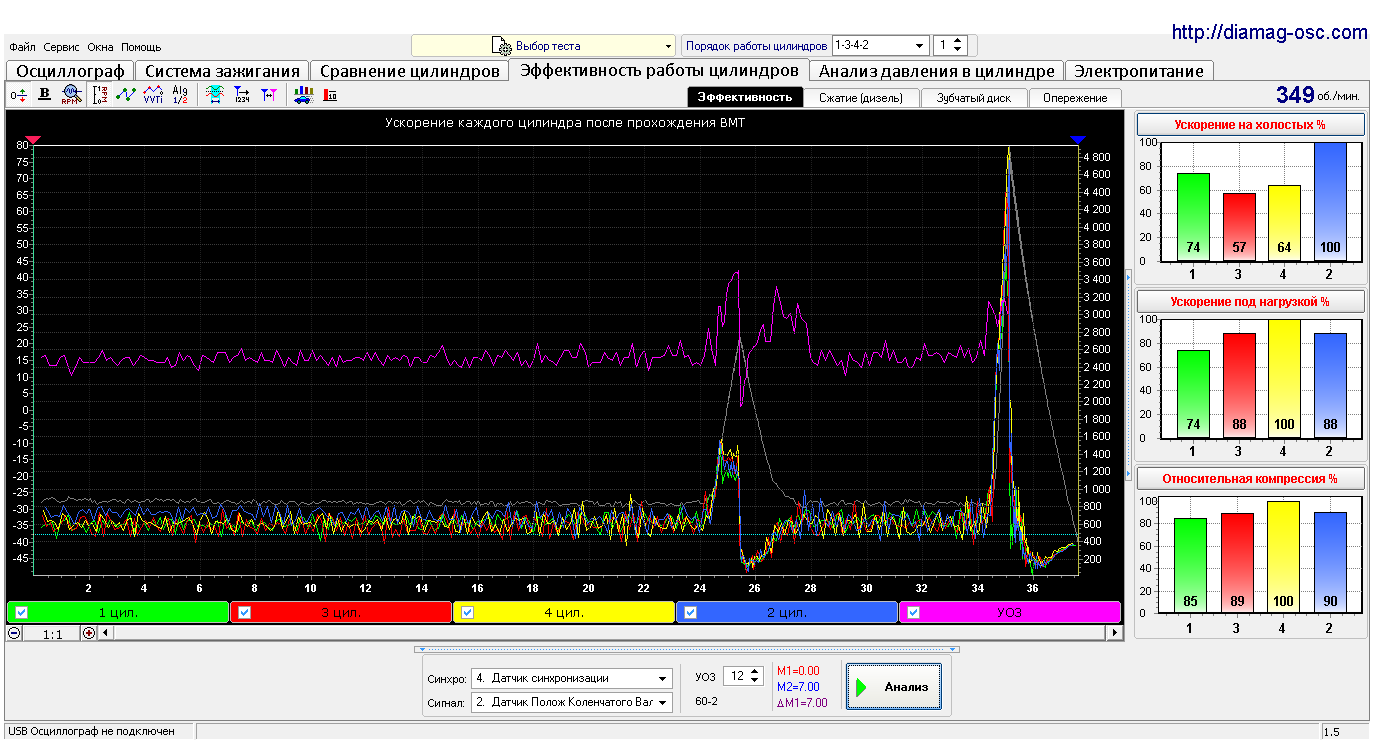Select the Зубчатый диск sub-tab
Image resolution: width=1382 pixels, height=744 pixels.
(x=974, y=97)
